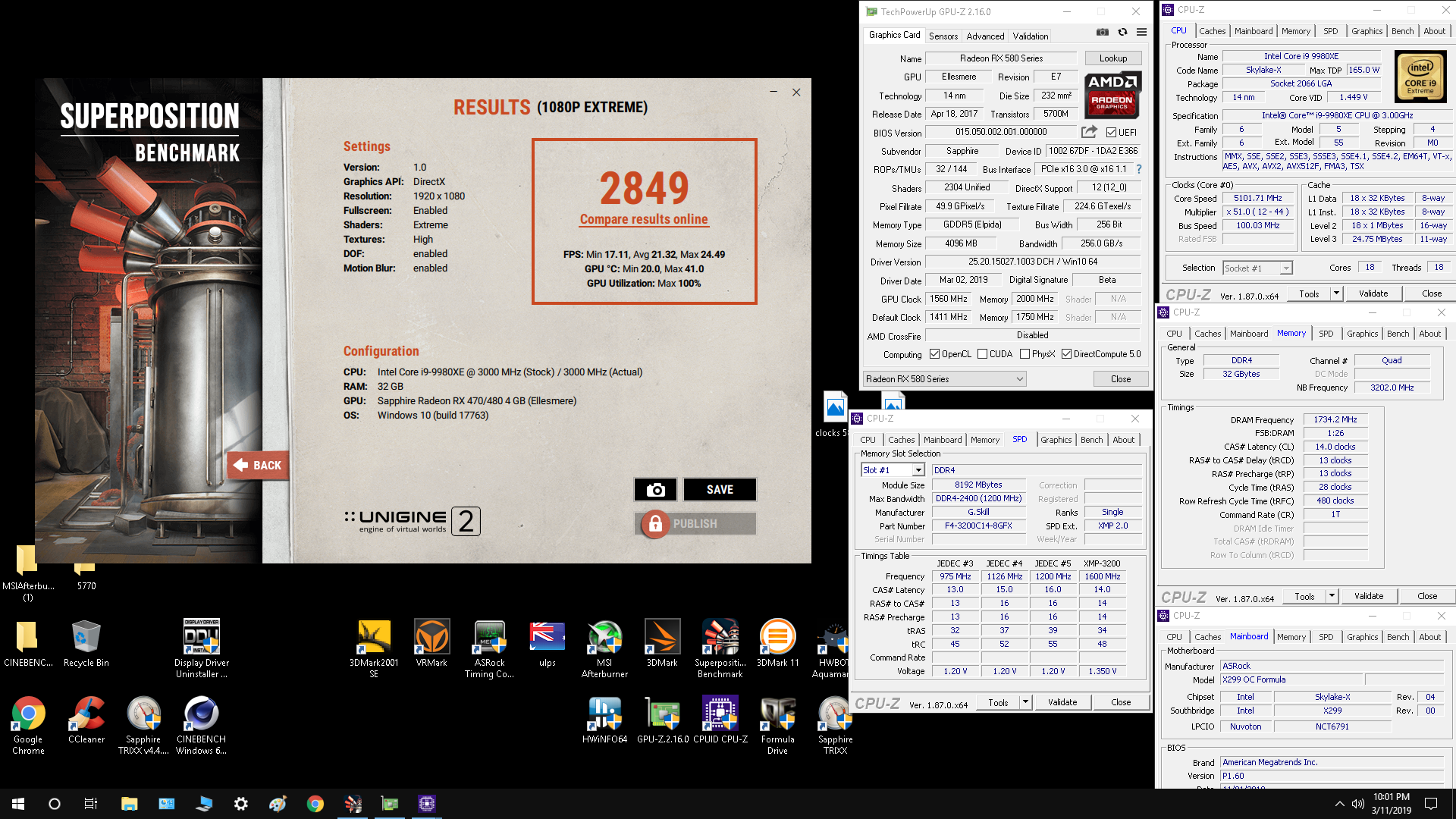
Task: Toggle OpenCL checkbox in GPU-Z
Action: pos(935,354)
